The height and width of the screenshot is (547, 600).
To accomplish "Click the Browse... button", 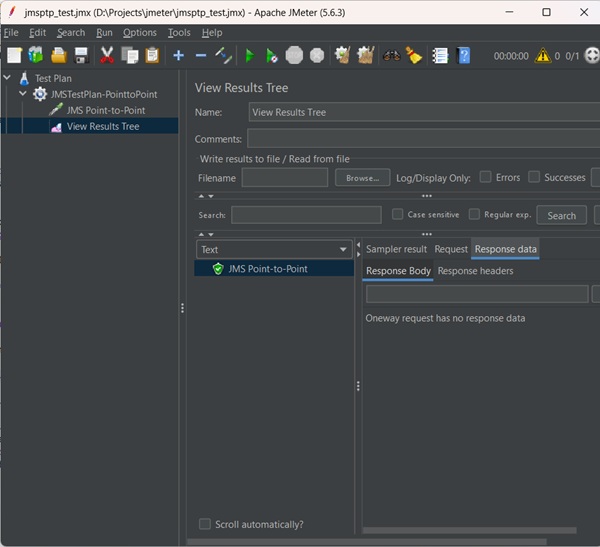I will click(362, 178).
